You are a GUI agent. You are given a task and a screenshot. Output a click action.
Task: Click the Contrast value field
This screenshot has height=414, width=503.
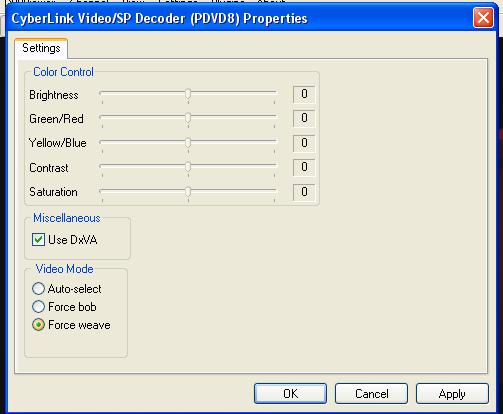304,167
